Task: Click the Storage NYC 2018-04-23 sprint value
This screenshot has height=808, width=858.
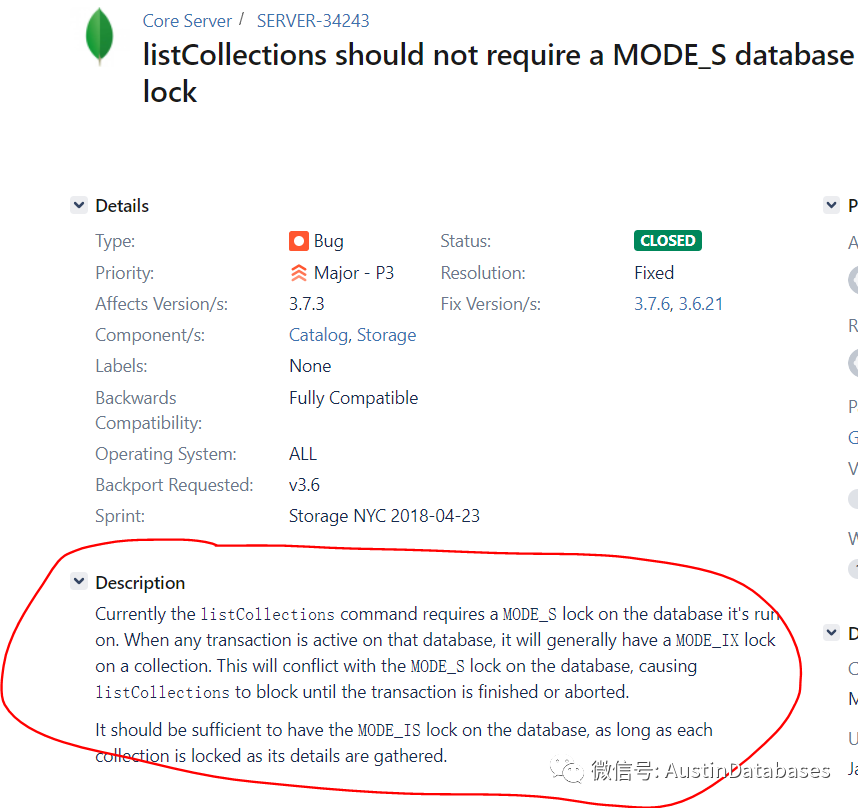Action: [384, 516]
